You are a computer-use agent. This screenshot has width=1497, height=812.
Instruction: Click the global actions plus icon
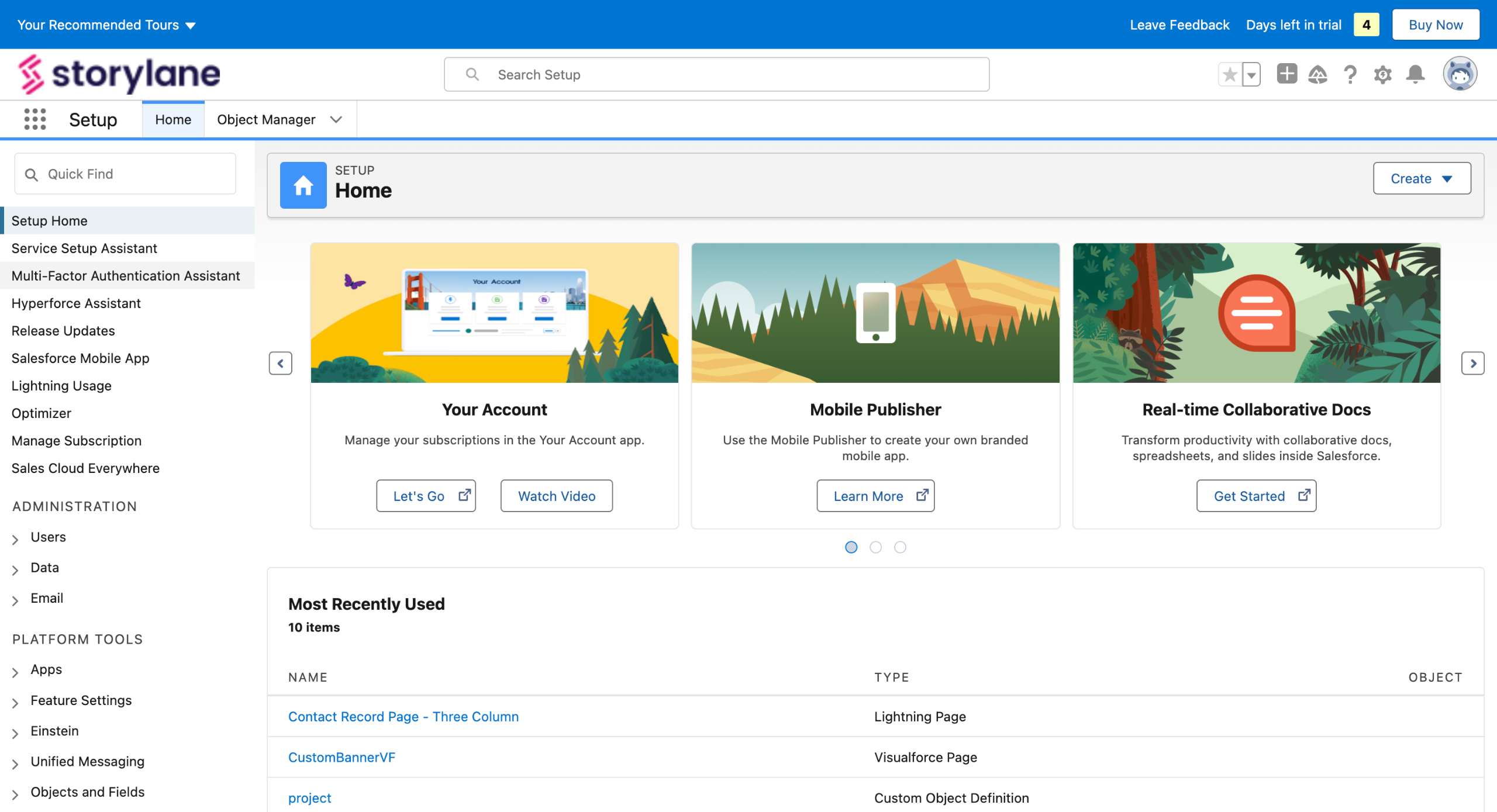[x=1286, y=74]
